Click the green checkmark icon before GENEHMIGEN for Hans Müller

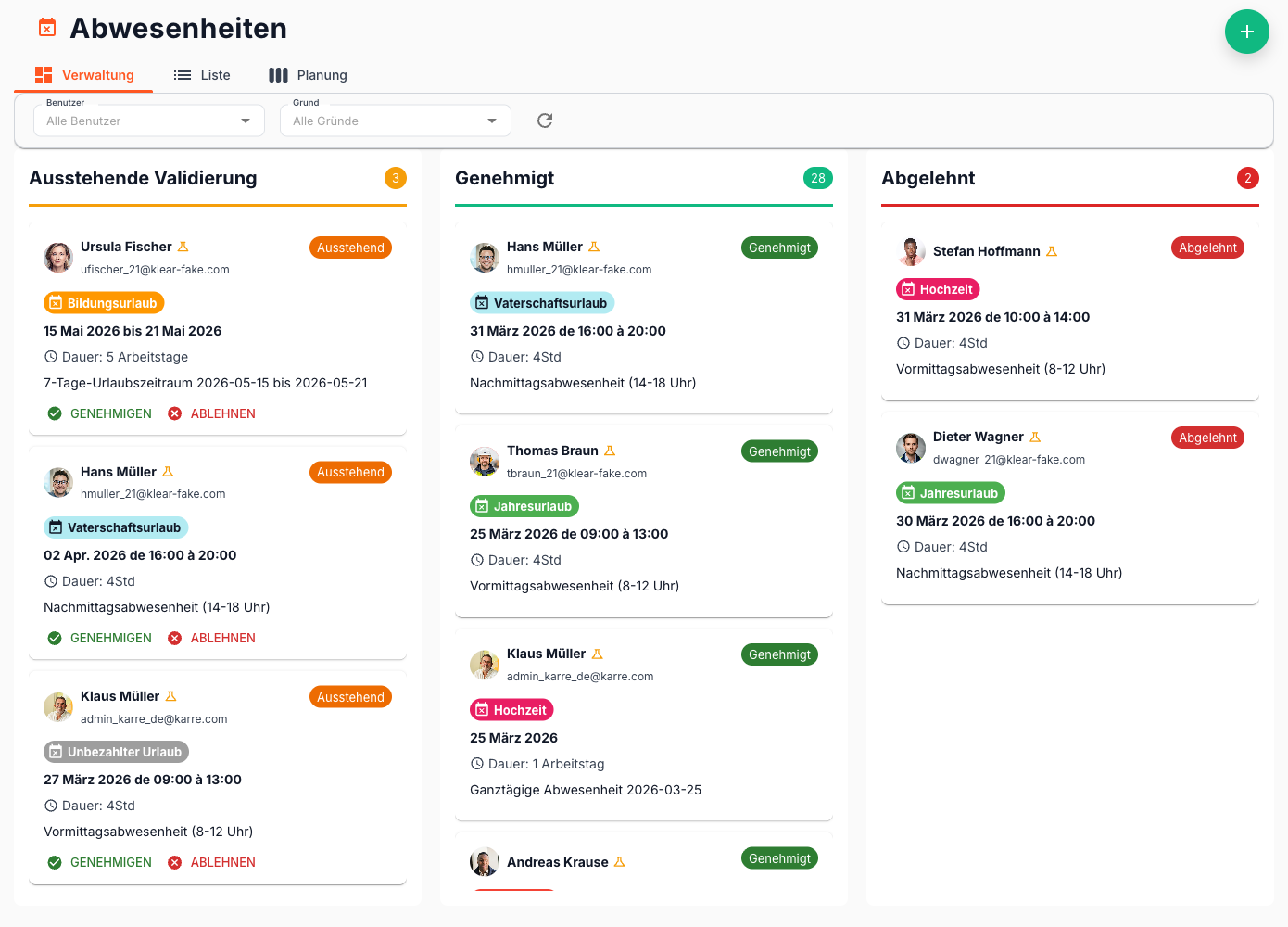55,637
